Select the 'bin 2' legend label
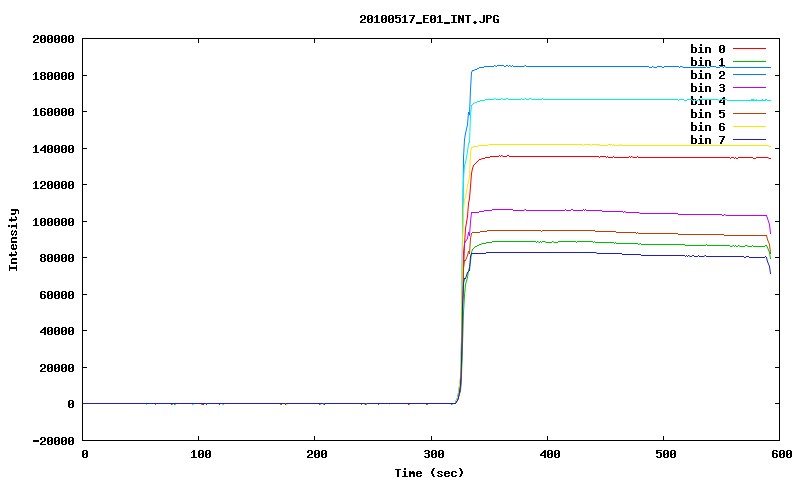The width and height of the screenshot is (800, 480). (708, 75)
